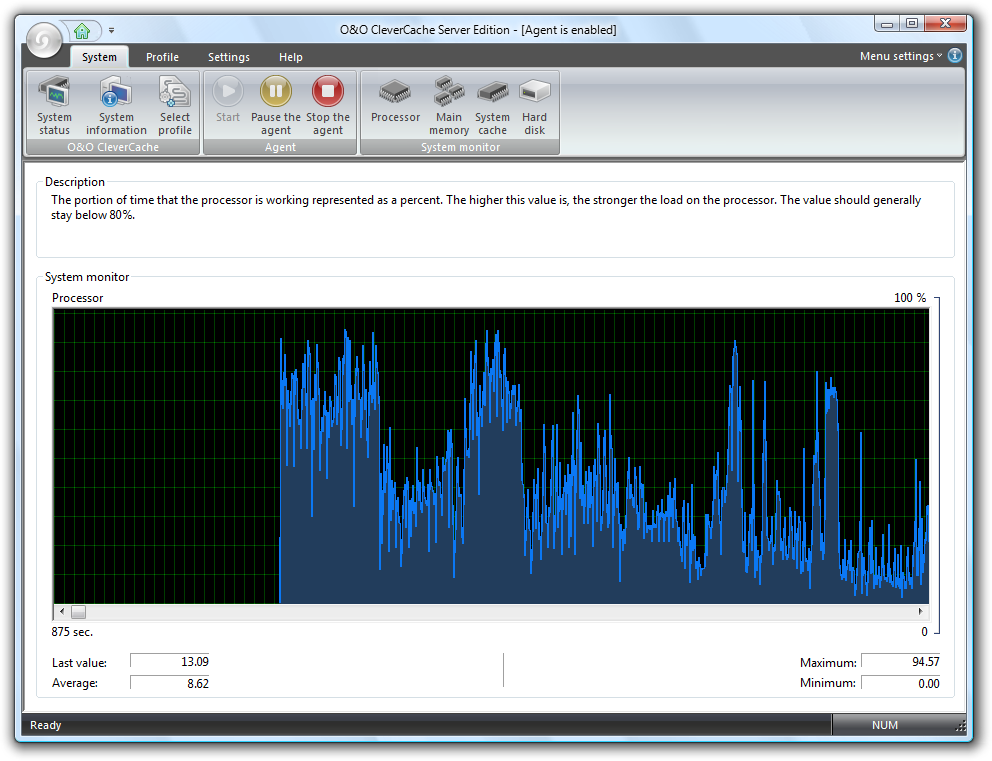Viewport: 992px width, 761px height.
Task: Click the Maximum field 94.57
Action: pyautogui.click(x=900, y=662)
